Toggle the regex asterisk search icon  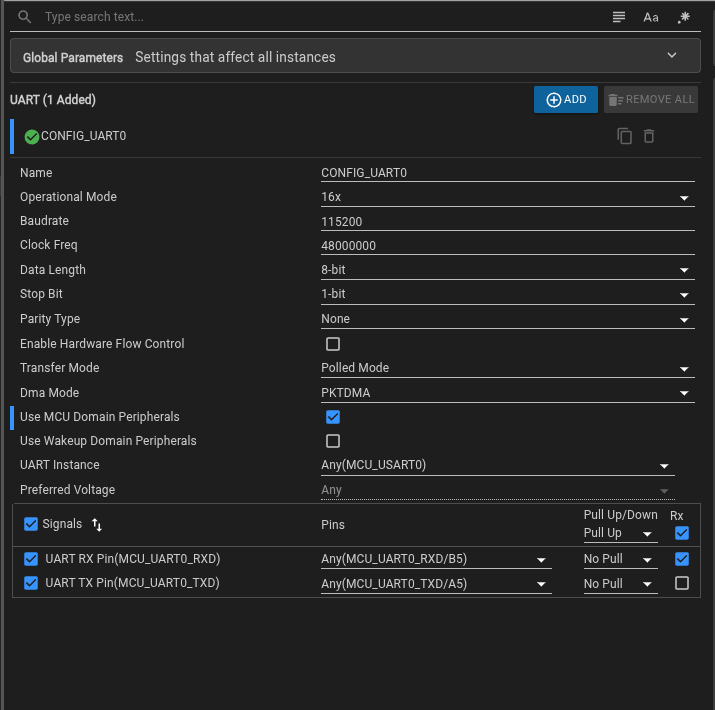pos(684,17)
